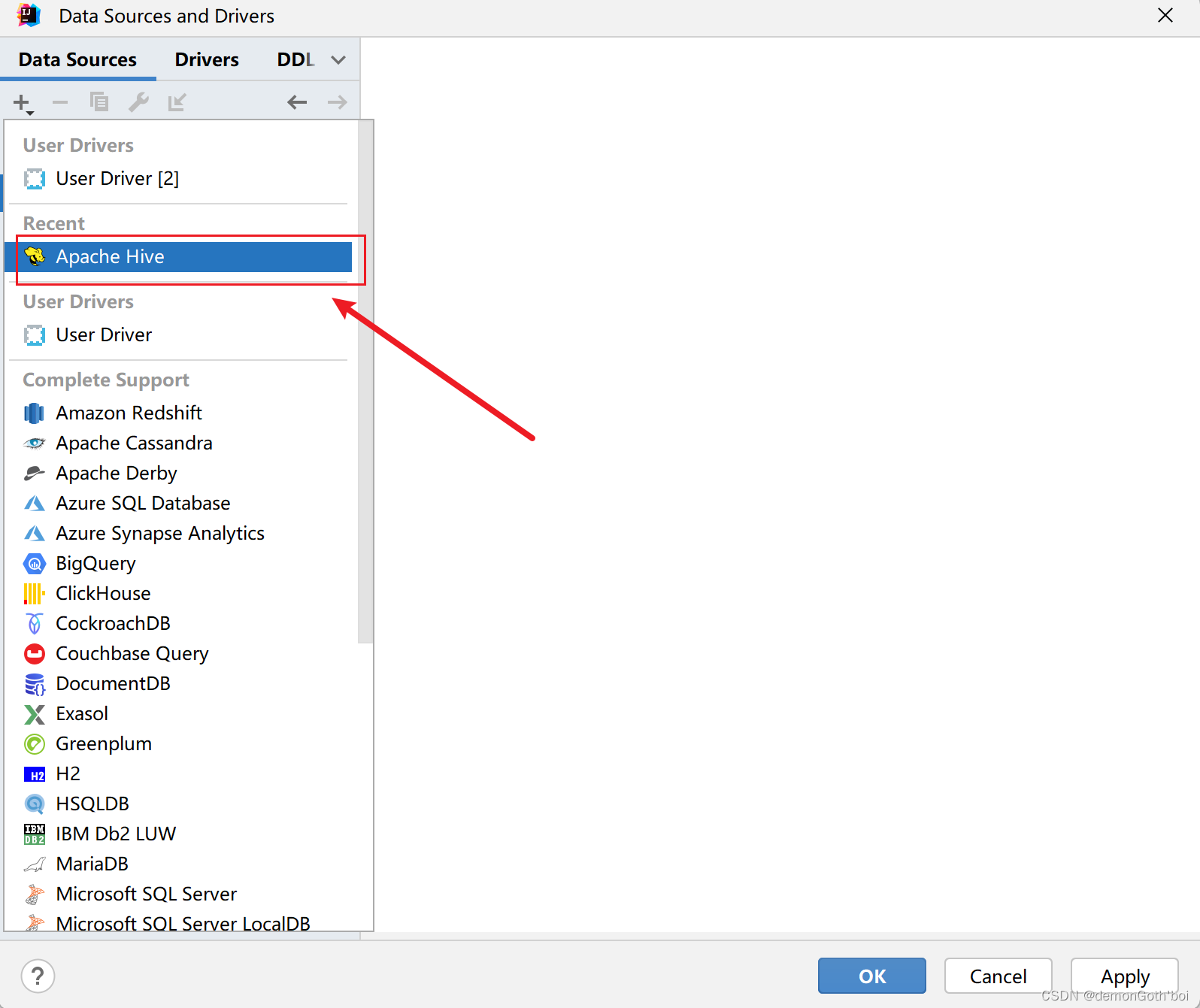1200x1008 pixels.
Task: Click the Amazon Redshift icon
Action: 35,413
